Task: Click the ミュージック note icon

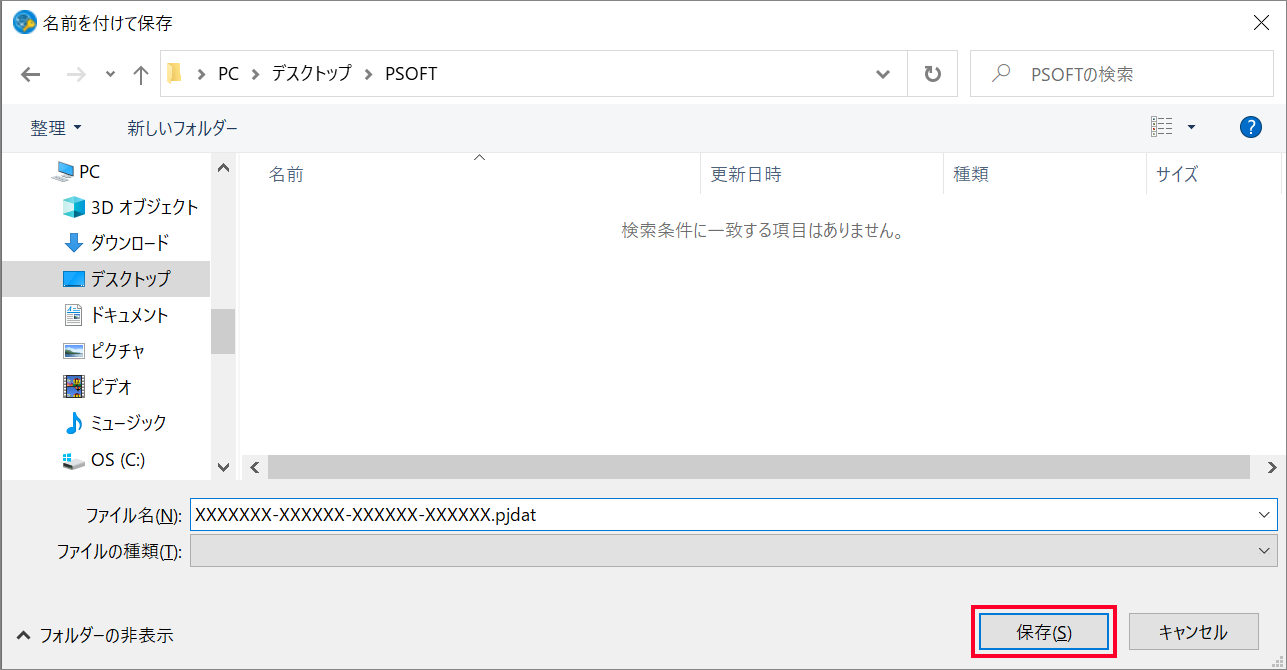Action: point(74,423)
